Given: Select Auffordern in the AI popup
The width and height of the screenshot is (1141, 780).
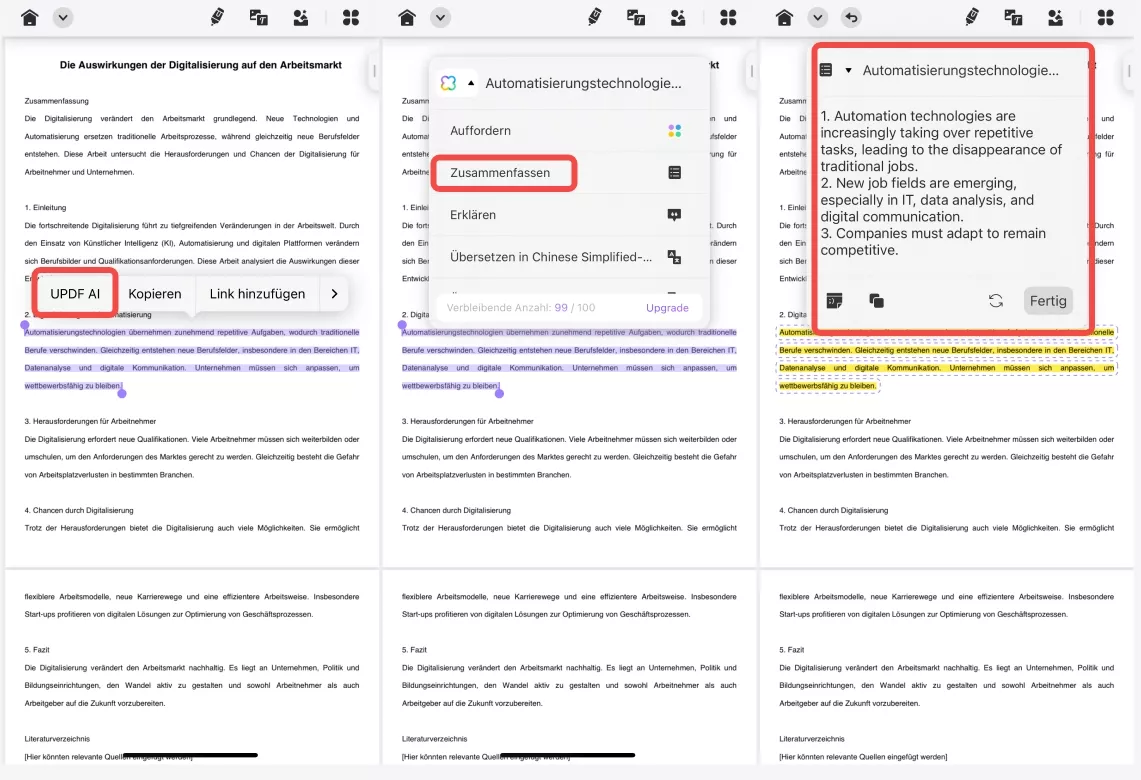Looking at the screenshot, I should (569, 130).
